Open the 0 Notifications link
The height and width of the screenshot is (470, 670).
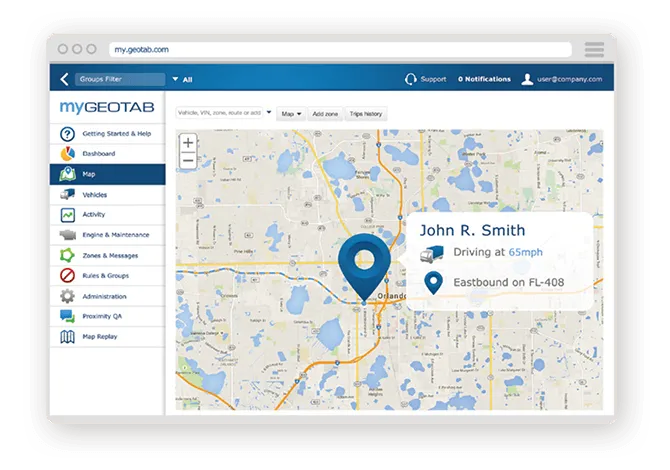484,79
